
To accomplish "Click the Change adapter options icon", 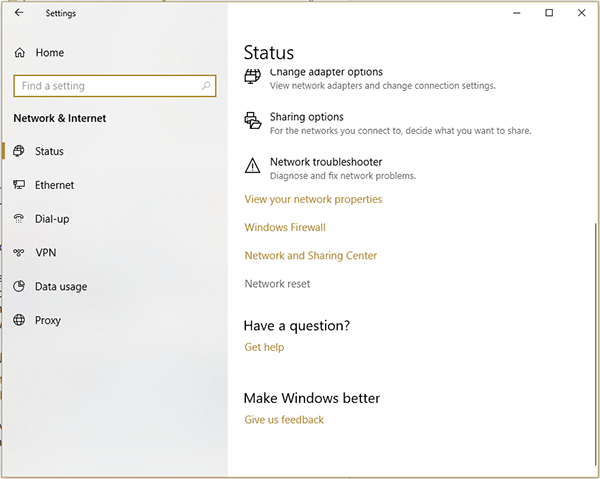I will (253, 76).
